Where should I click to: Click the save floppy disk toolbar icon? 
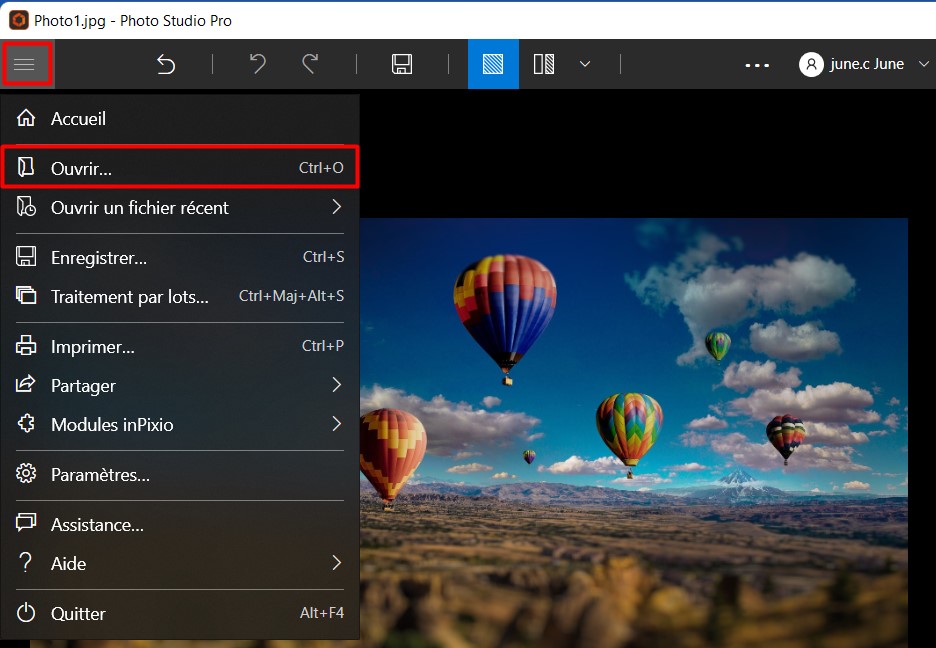(x=402, y=64)
